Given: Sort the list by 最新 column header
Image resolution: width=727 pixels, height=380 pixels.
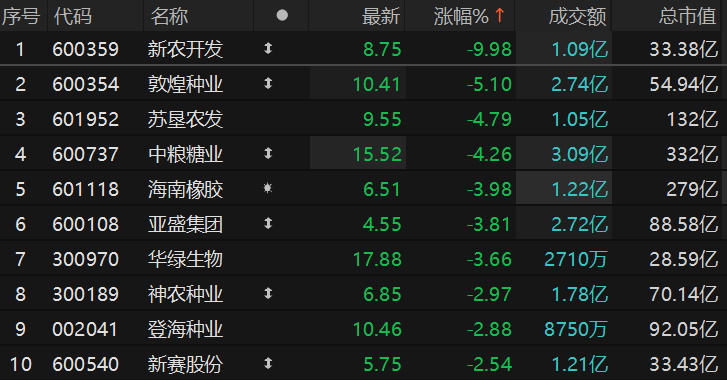Looking at the screenshot, I should point(381,16).
